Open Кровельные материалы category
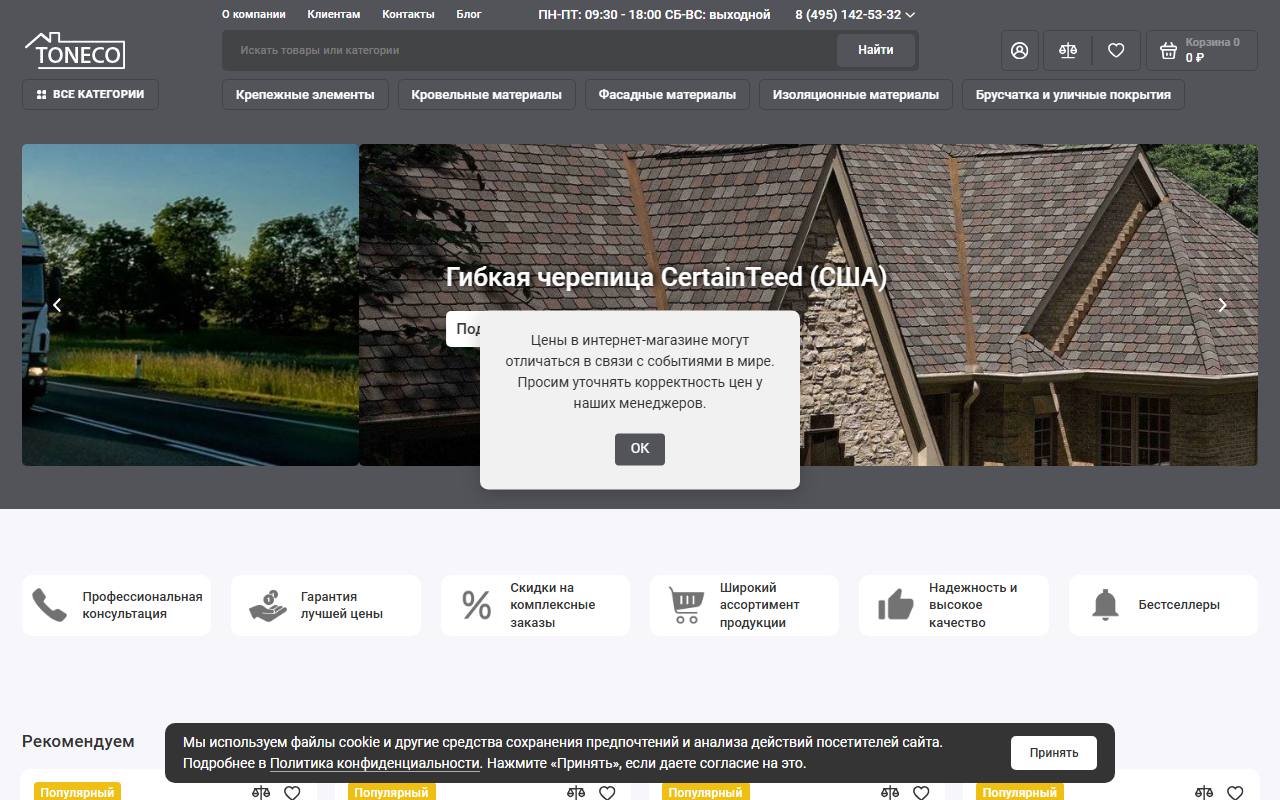This screenshot has width=1280, height=800. [x=486, y=95]
